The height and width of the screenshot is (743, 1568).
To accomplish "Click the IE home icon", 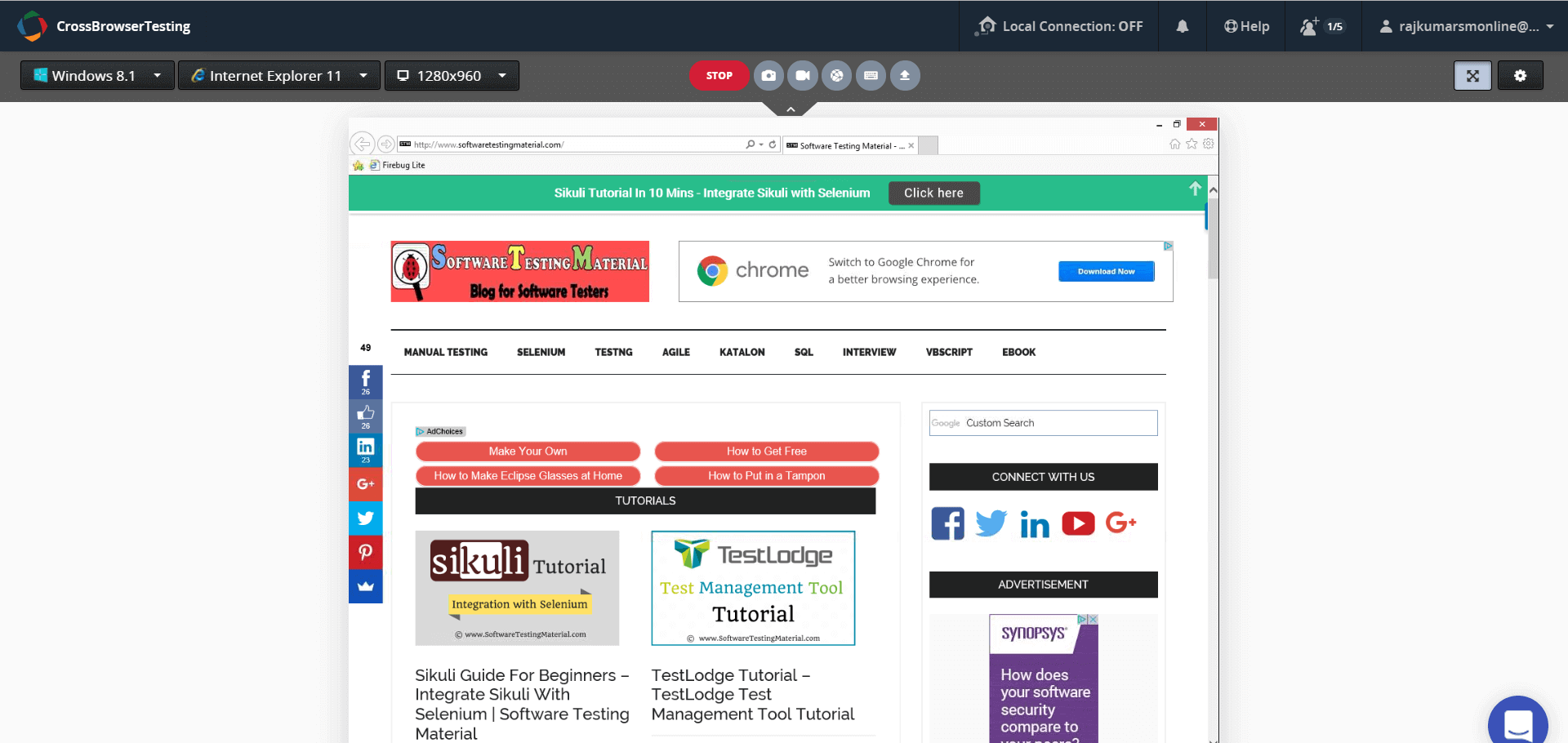I will [1174, 144].
